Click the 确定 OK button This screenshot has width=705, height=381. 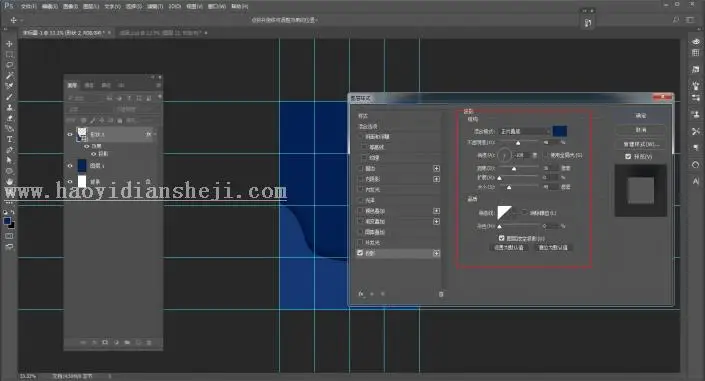click(641, 116)
